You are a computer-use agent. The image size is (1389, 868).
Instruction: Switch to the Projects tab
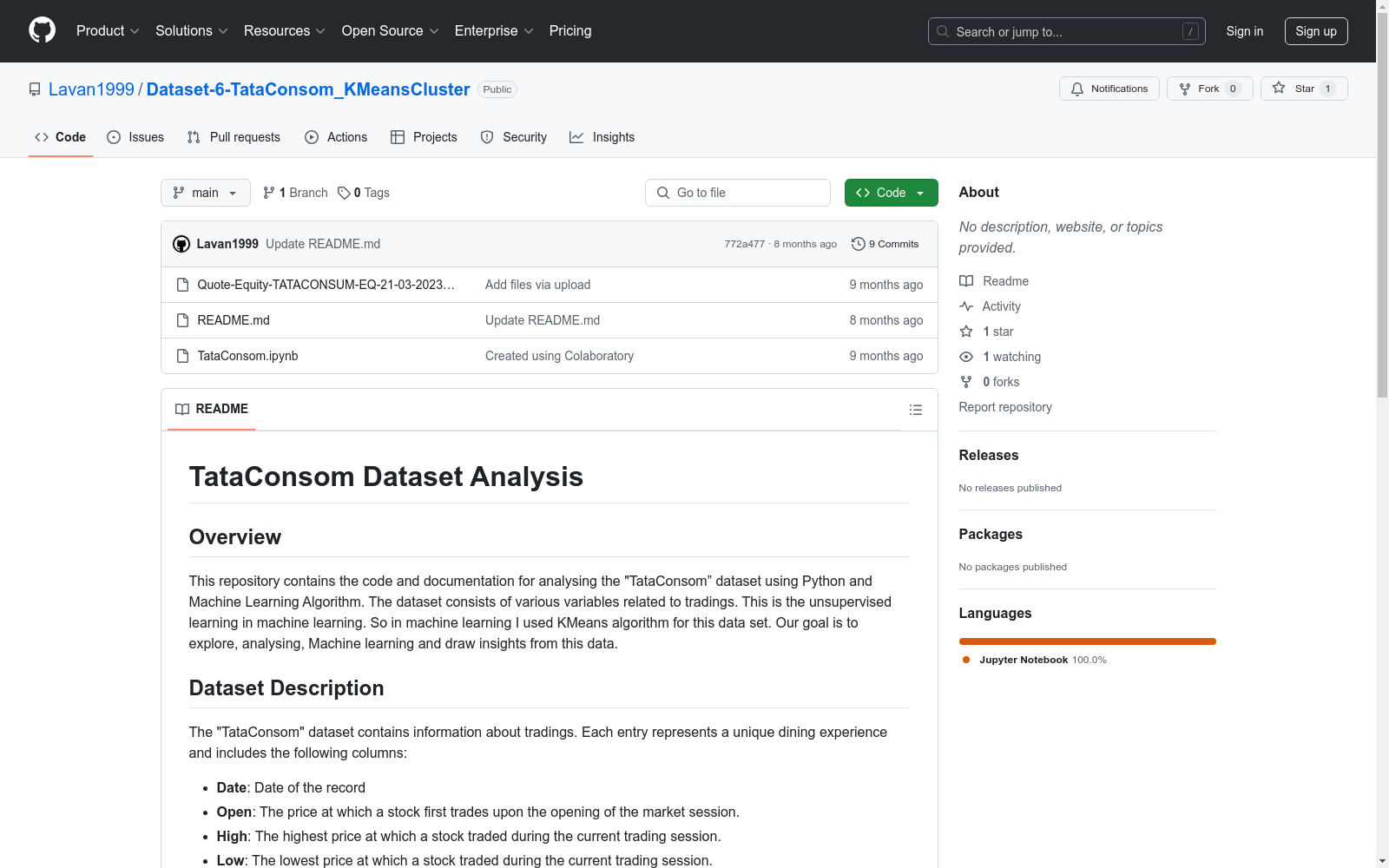click(x=424, y=137)
